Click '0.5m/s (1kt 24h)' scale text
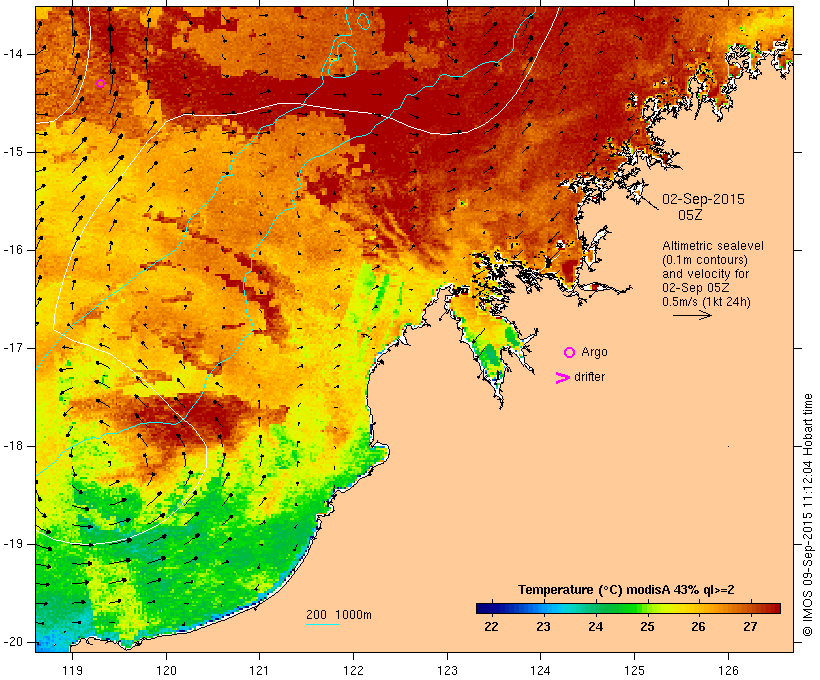The image size is (820, 680). 706,302
